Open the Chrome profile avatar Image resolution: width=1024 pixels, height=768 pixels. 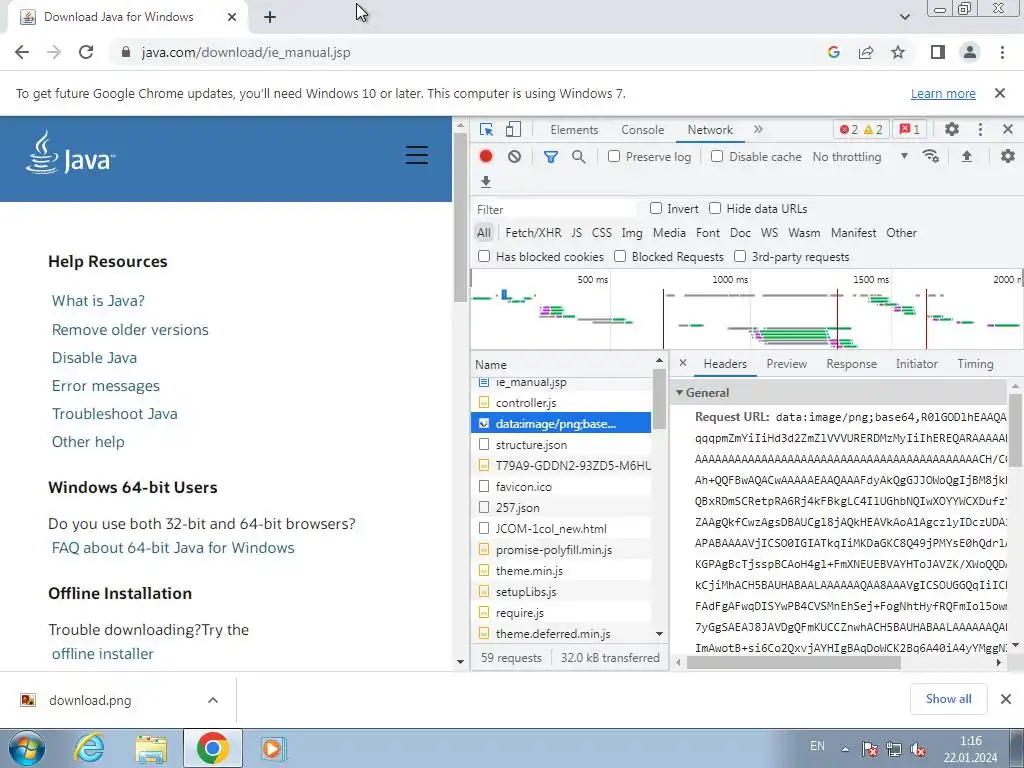[970, 52]
